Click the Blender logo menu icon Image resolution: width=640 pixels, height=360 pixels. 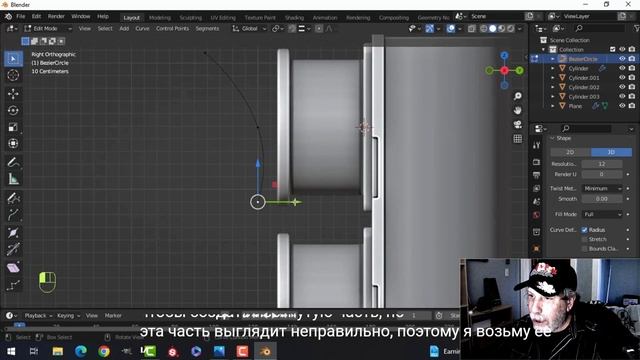[8, 16]
